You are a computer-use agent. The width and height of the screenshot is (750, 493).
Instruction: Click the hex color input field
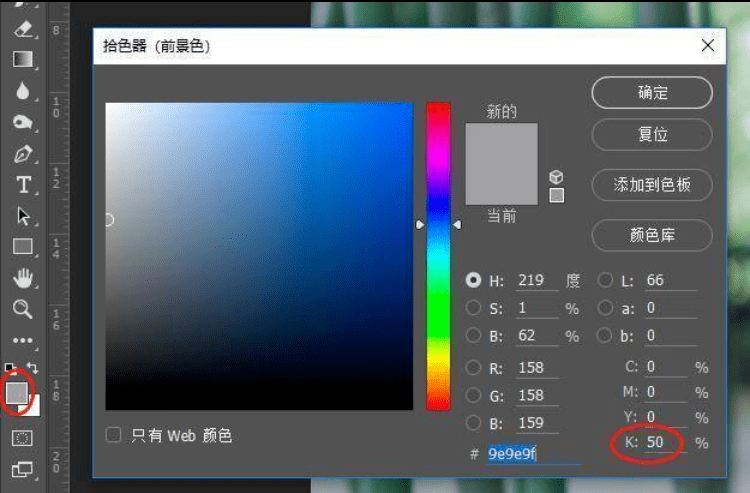click(x=532, y=454)
